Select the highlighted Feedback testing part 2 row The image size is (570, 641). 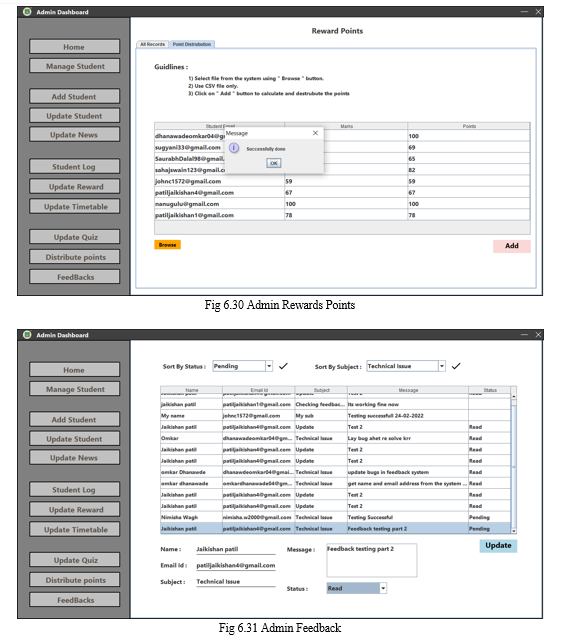point(335,529)
